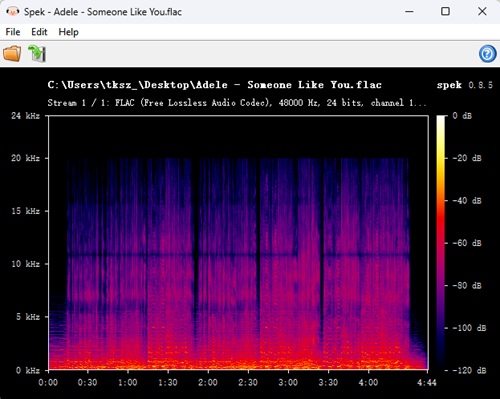
Task: Click the 4:00 time label
Action: tap(368, 382)
